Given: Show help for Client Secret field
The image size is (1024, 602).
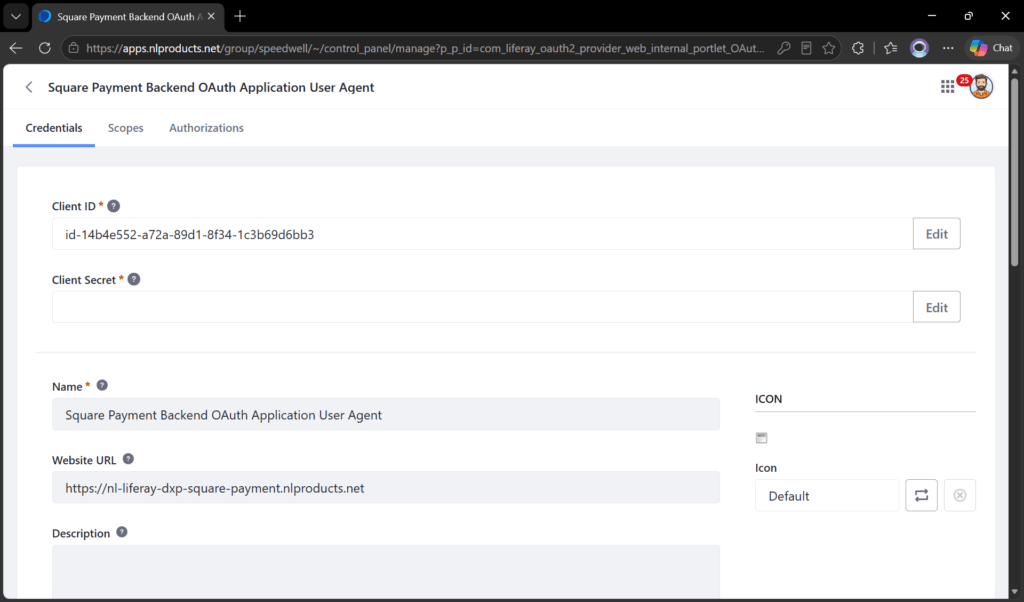Looking at the screenshot, I should tap(134, 279).
